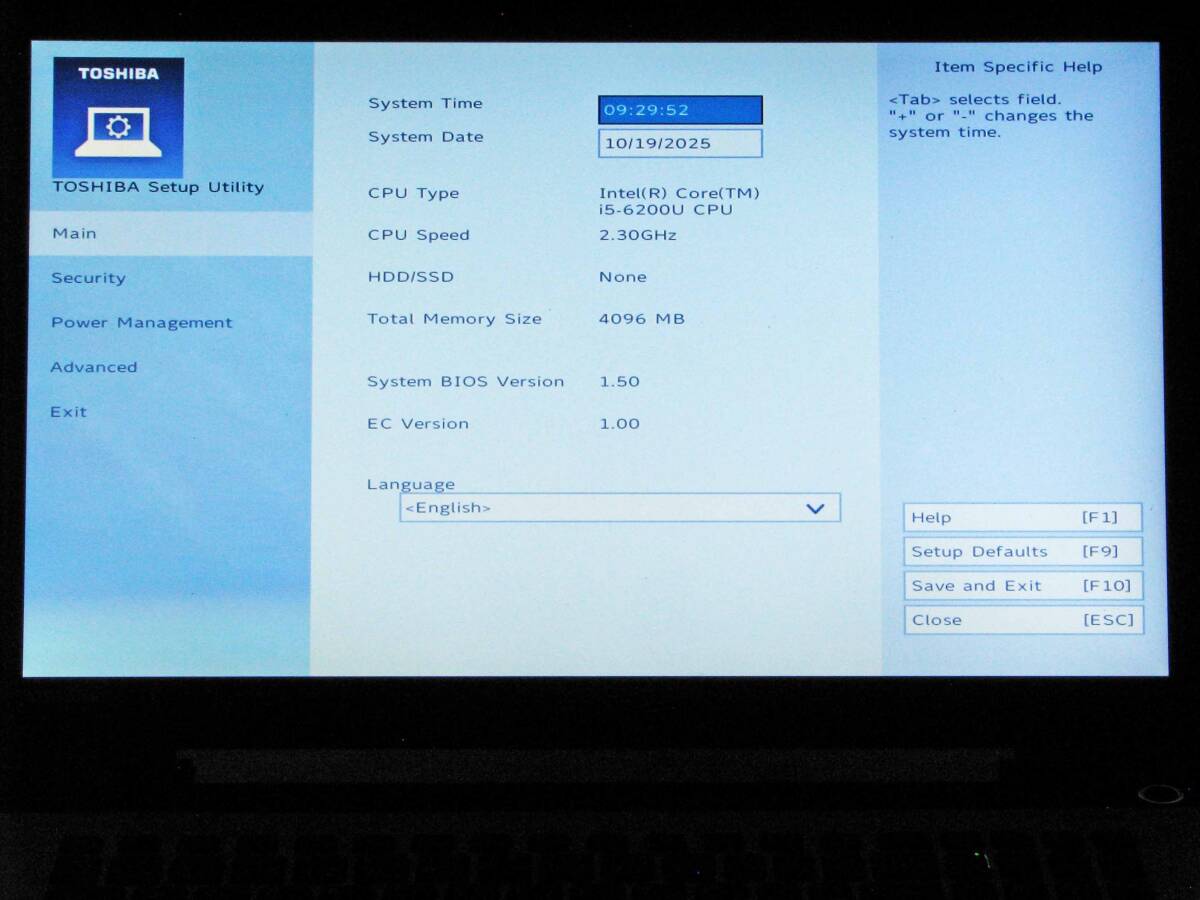Click the Close ESC button
1200x900 pixels.
(1022, 620)
